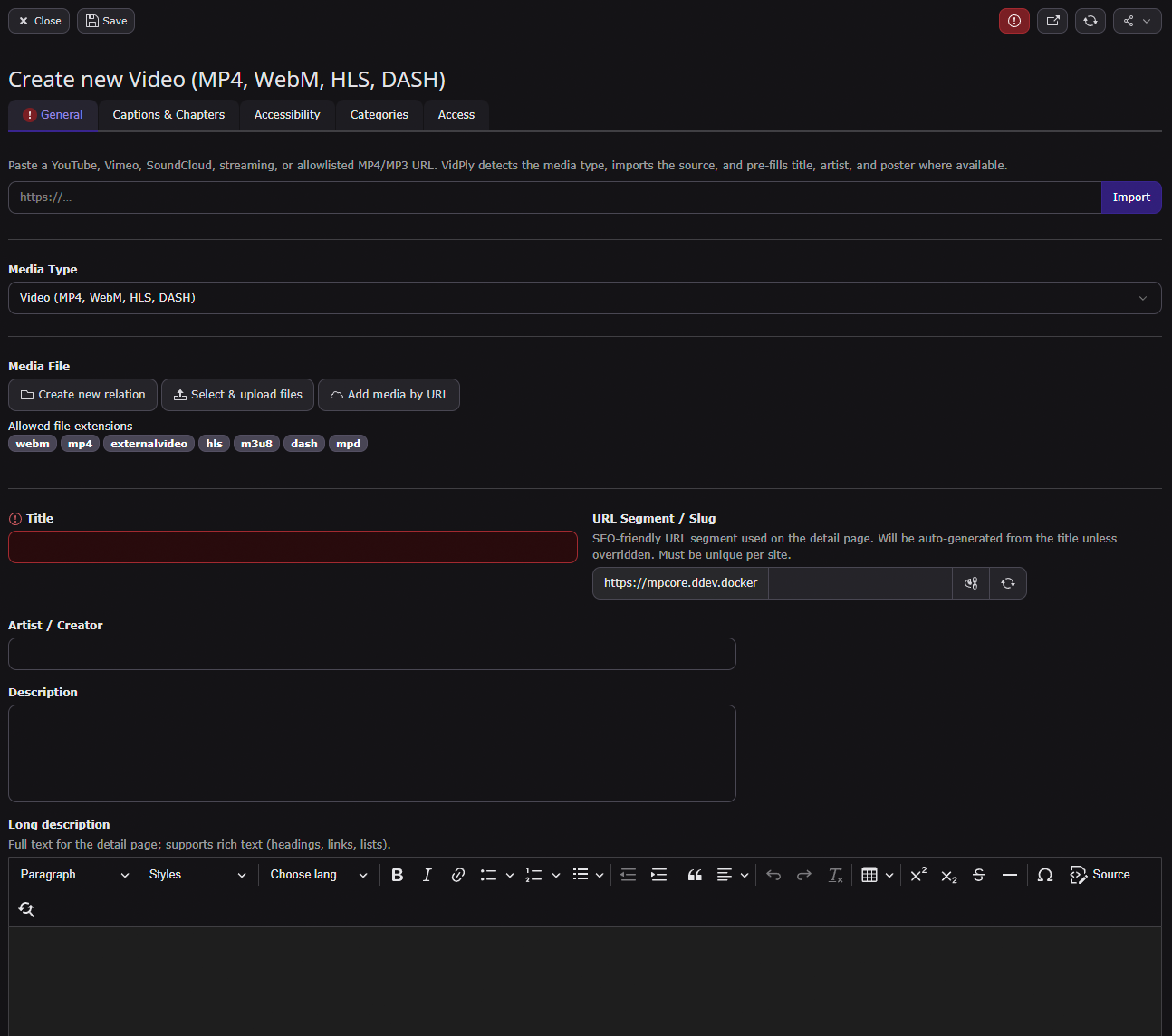Open numbered list style dropdown arrow
The height and width of the screenshot is (1036, 1172).
click(556, 875)
